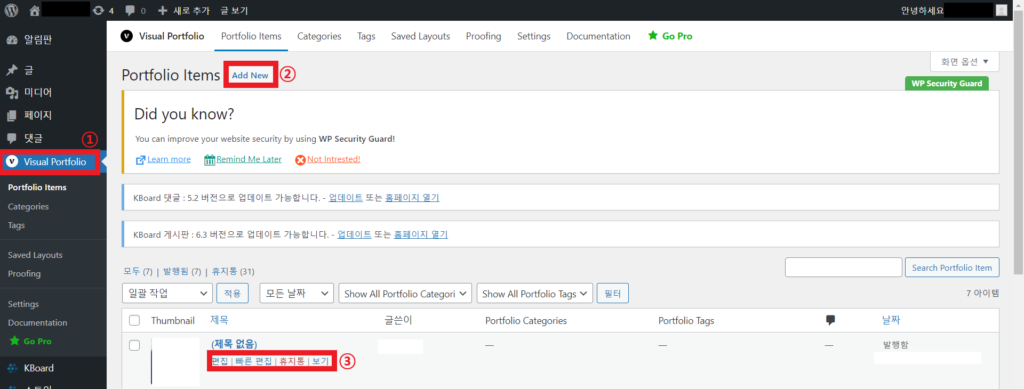Click the Not Intrested cross icon

300,160
